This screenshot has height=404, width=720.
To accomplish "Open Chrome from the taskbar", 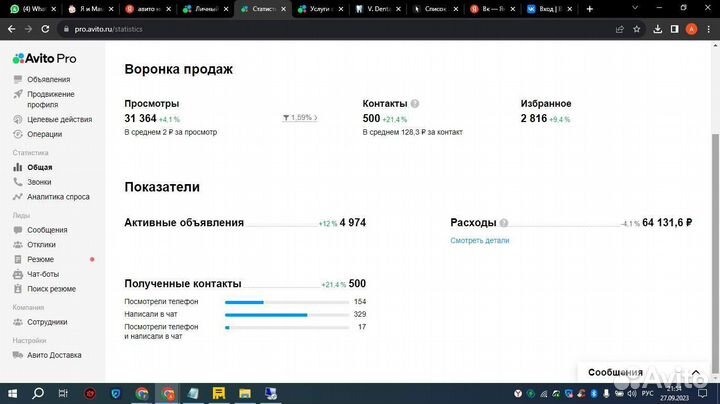I will tap(142, 393).
